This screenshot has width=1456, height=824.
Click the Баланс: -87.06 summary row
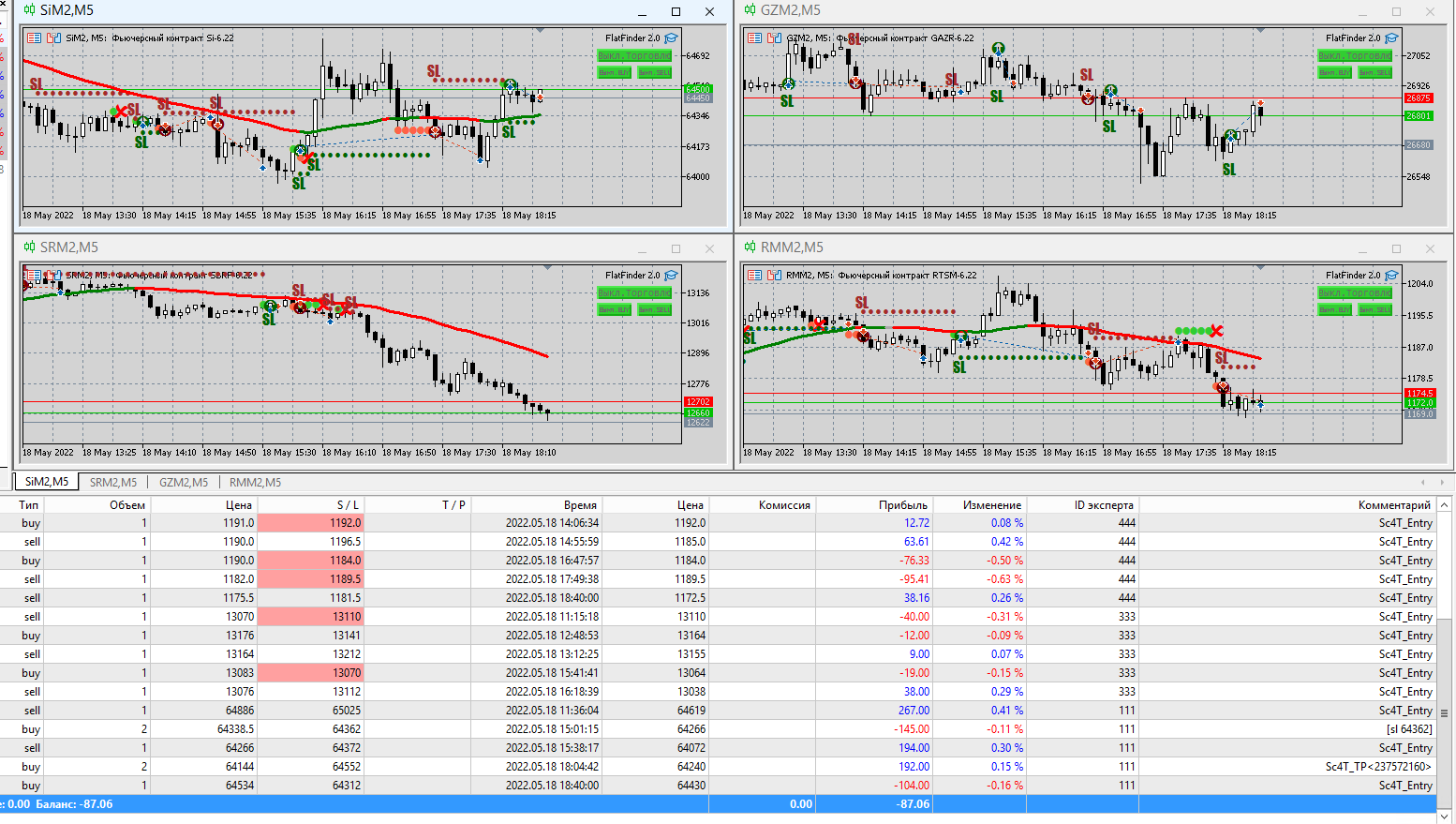[x=718, y=804]
